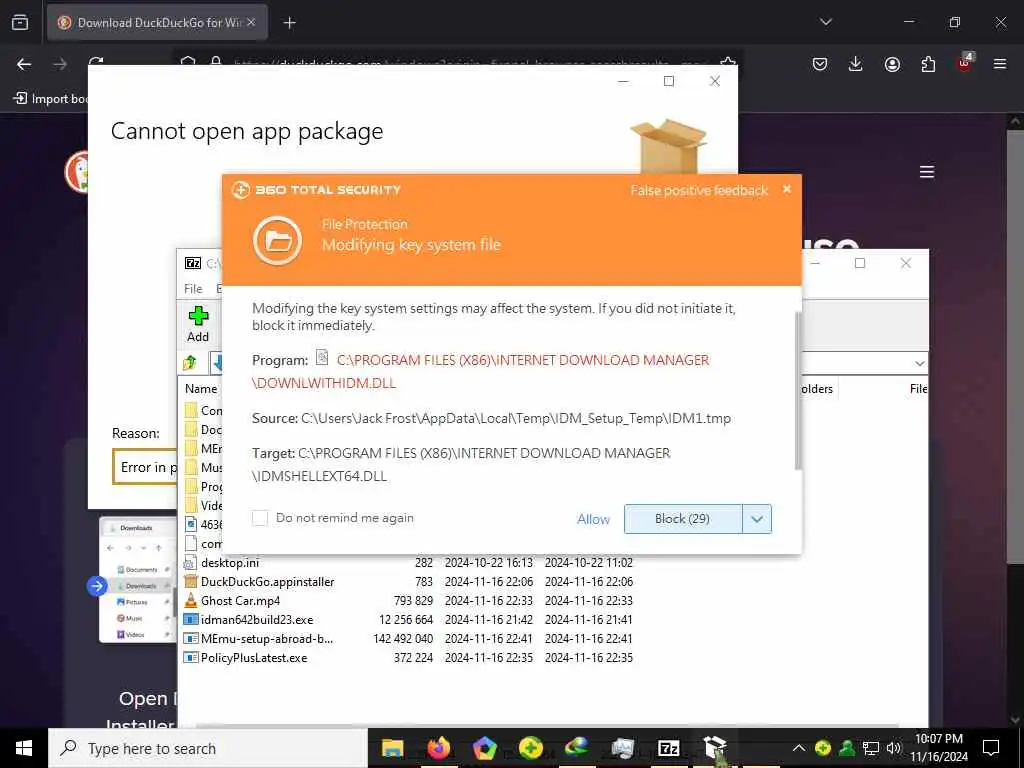Expand 7-Zip address path dropdown
This screenshot has height=768, width=1024.
coord(920,363)
